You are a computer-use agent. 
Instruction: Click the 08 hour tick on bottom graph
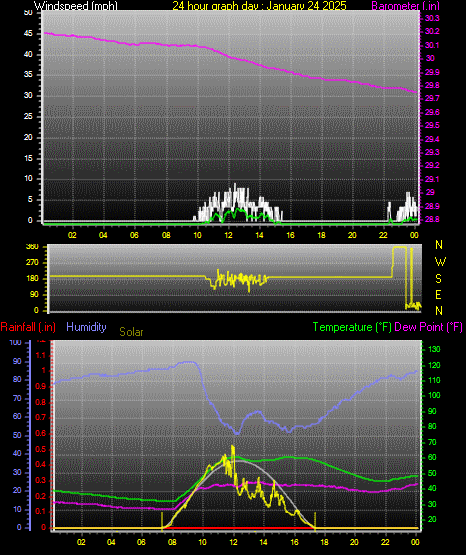(172, 542)
